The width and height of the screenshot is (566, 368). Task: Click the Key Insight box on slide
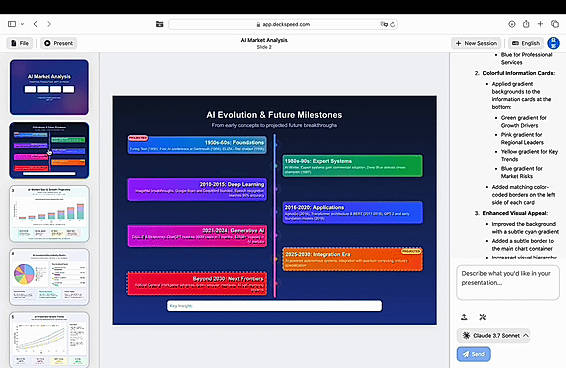point(274,306)
